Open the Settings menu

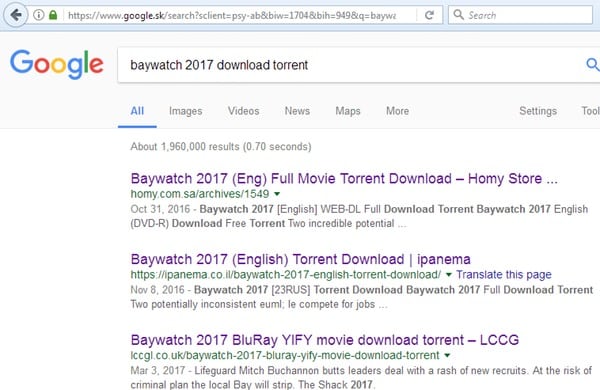pyautogui.click(x=538, y=111)
